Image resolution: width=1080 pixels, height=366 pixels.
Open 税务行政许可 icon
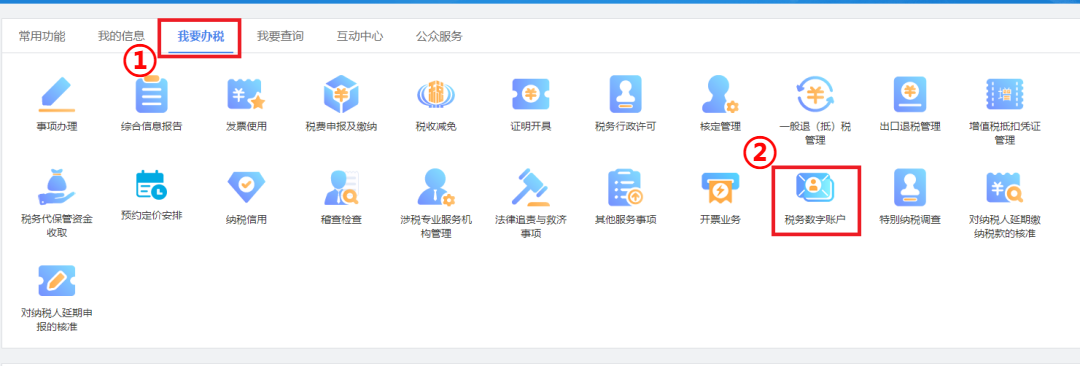(x=625, y=94)
